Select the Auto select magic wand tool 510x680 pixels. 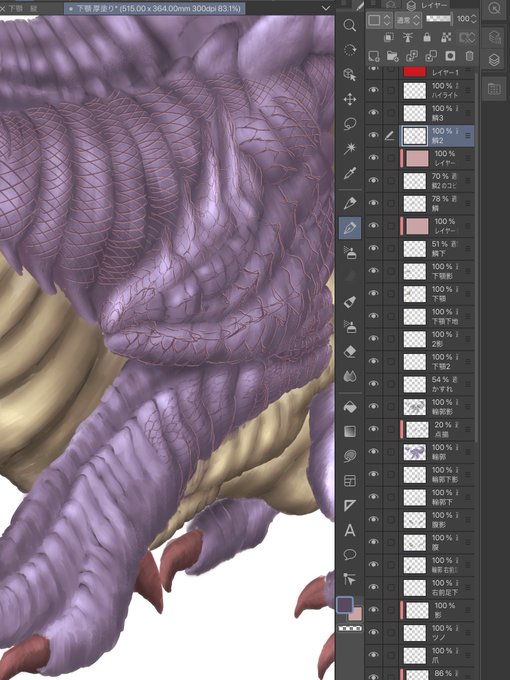350,149
